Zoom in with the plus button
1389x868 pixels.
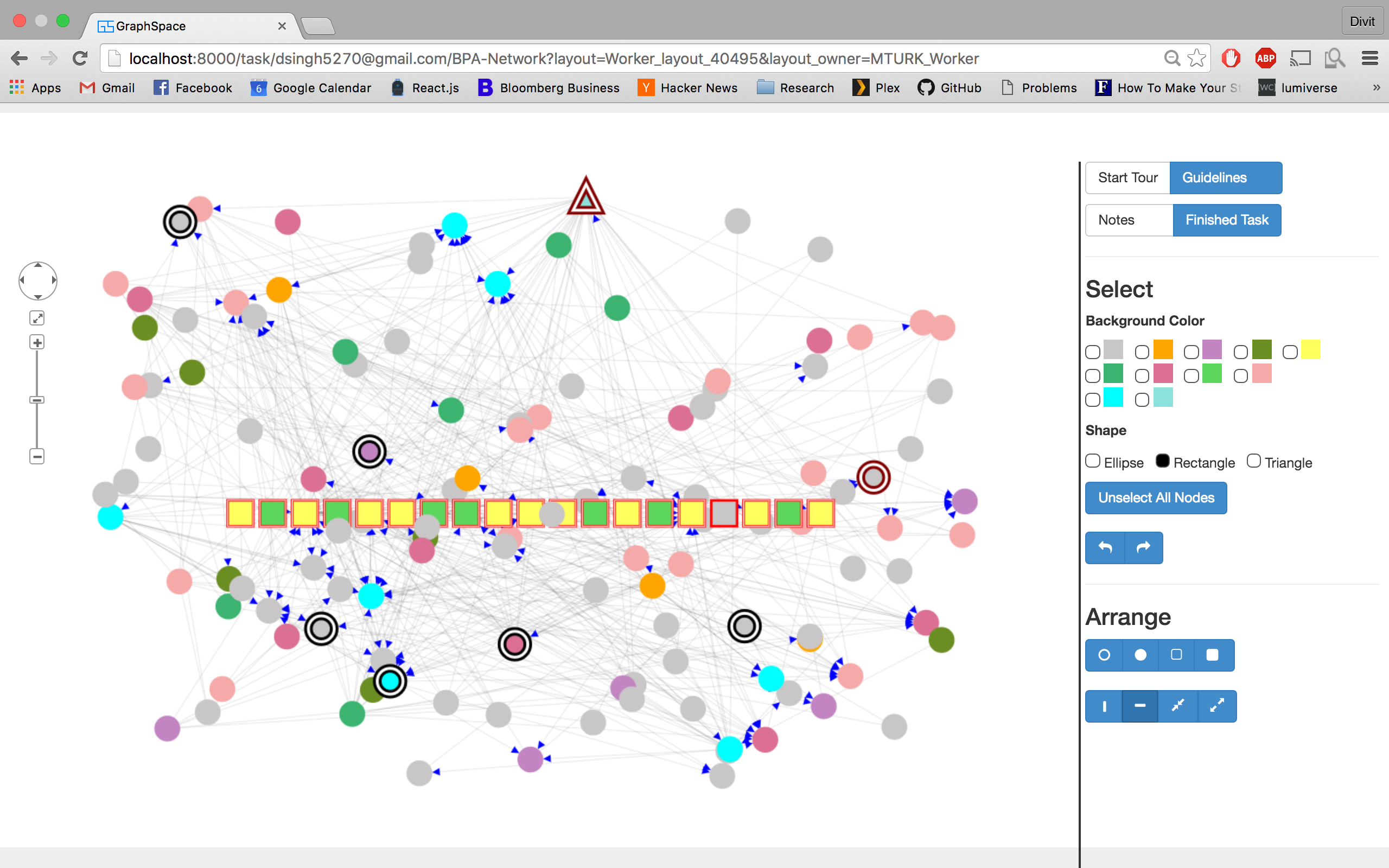click(x=37, y=343)
